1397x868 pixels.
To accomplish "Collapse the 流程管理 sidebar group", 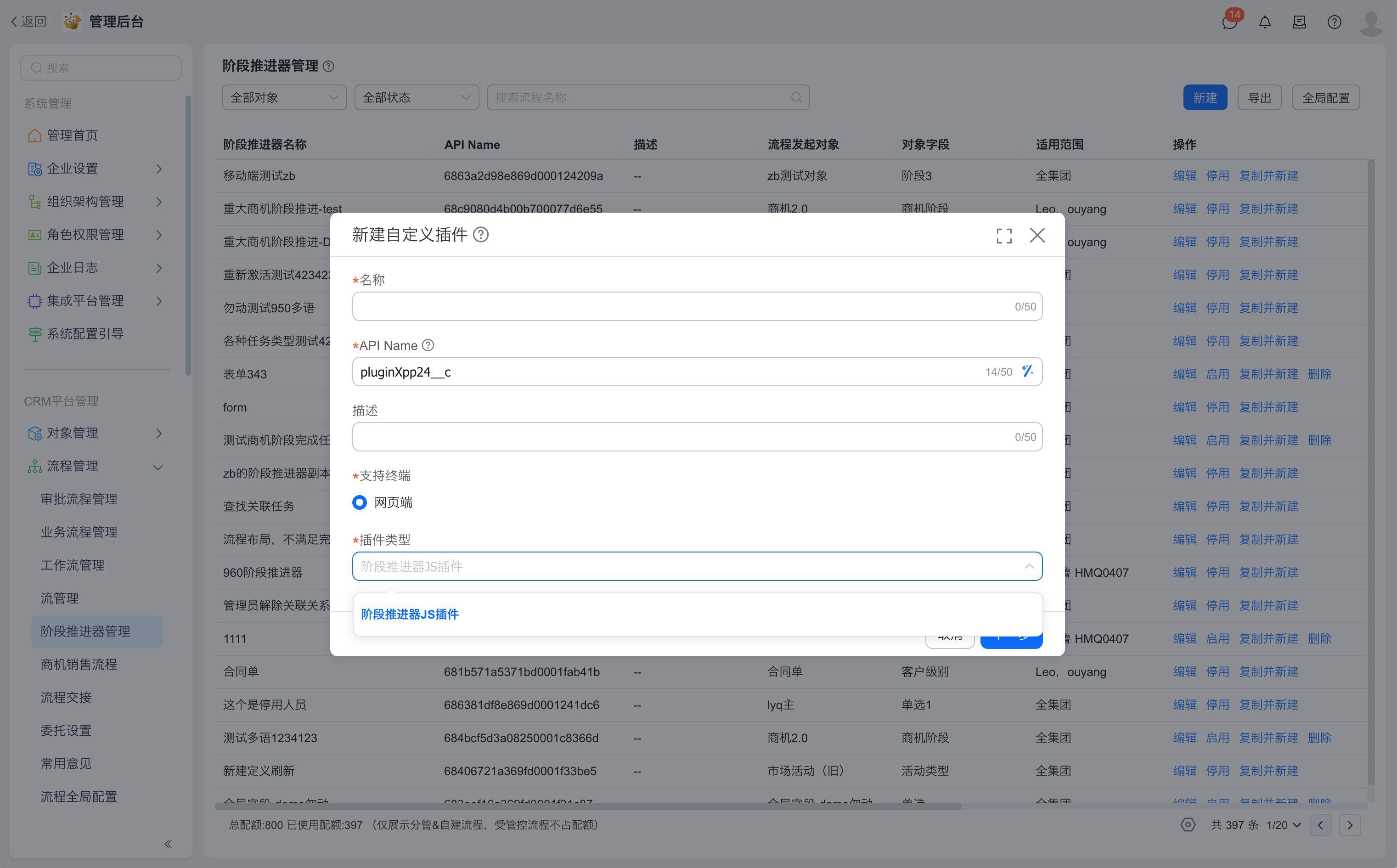I will [158, 467].
